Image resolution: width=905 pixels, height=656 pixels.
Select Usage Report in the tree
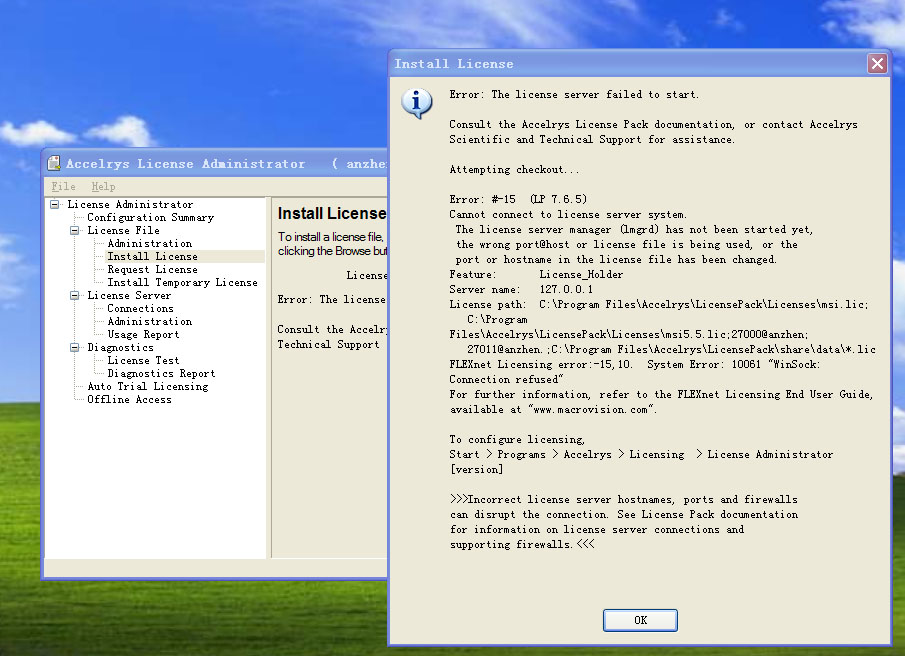(143, 334)
